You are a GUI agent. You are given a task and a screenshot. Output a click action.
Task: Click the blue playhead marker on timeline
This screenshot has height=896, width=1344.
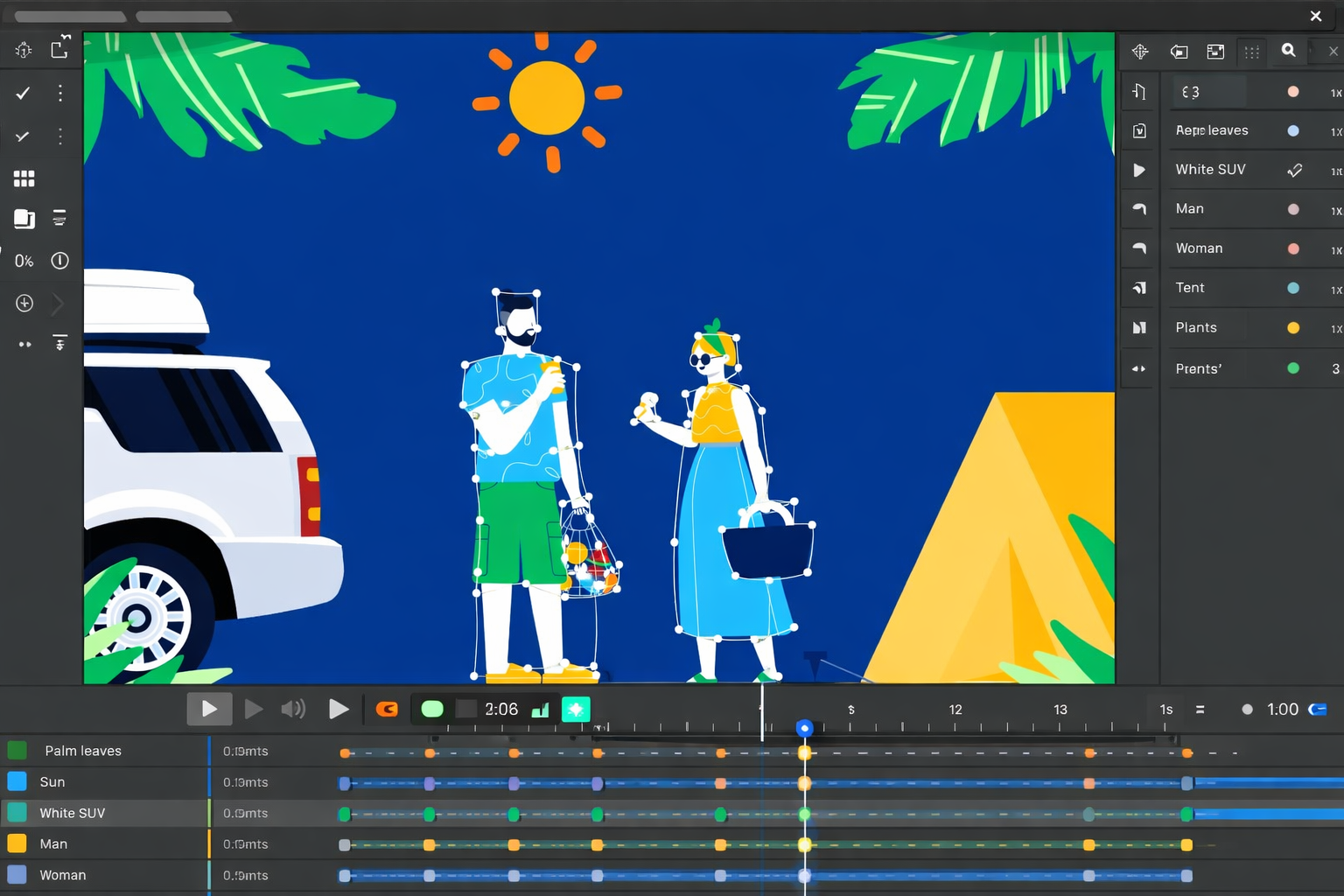tap(804, 728)
